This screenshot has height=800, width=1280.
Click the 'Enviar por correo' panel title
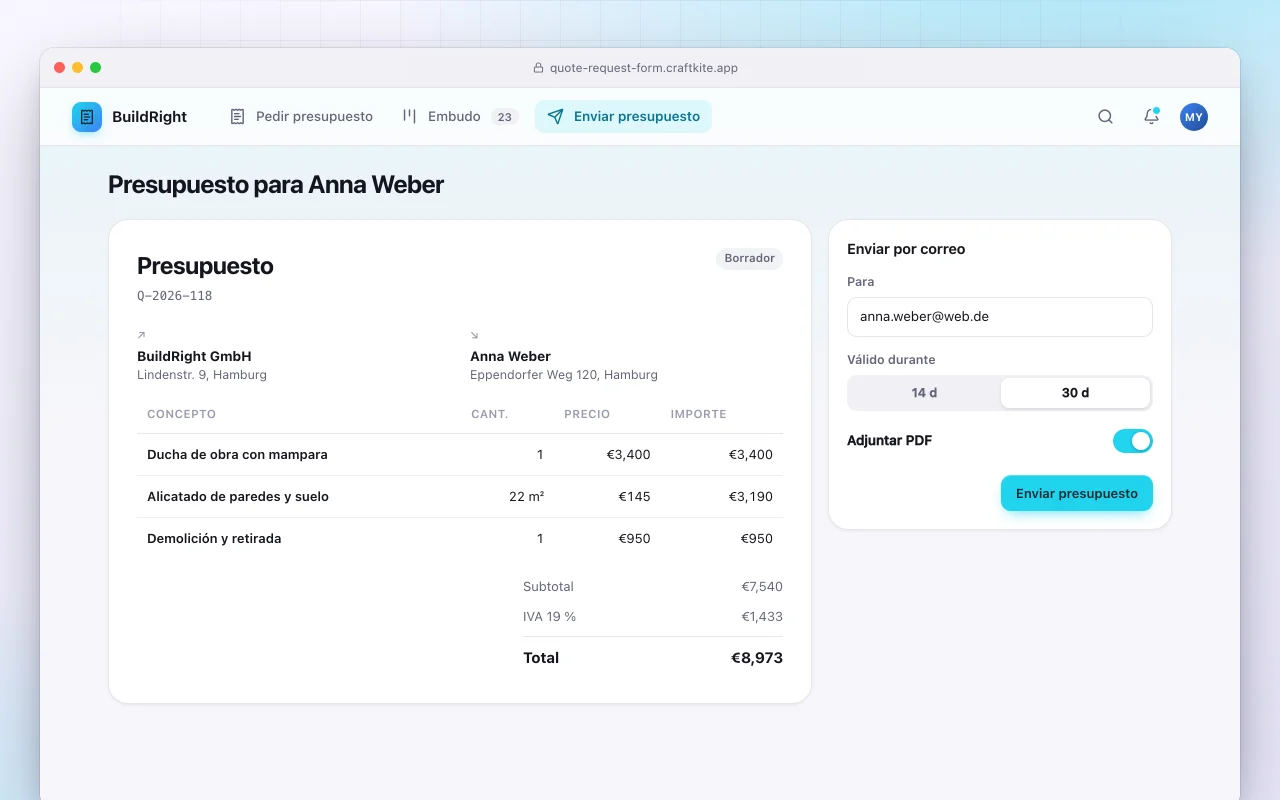[906, 249]
